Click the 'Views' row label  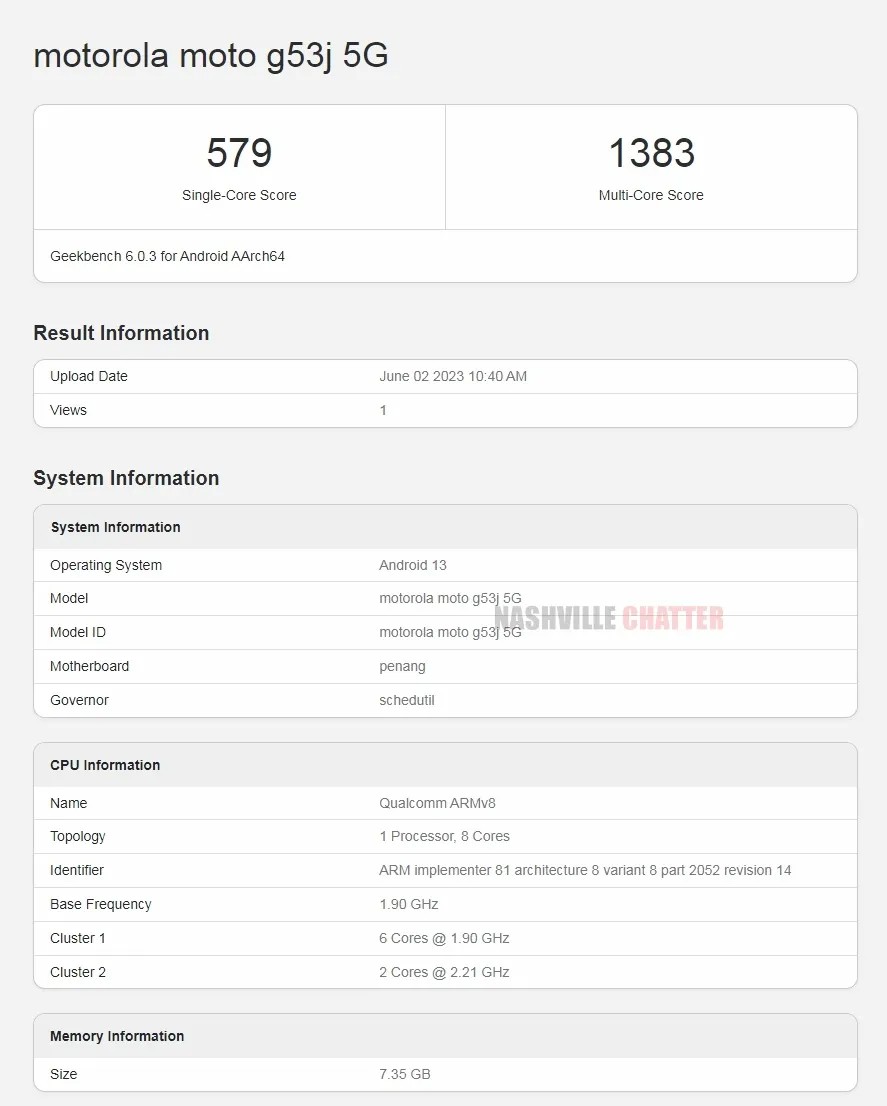click(x=68, y=410)
